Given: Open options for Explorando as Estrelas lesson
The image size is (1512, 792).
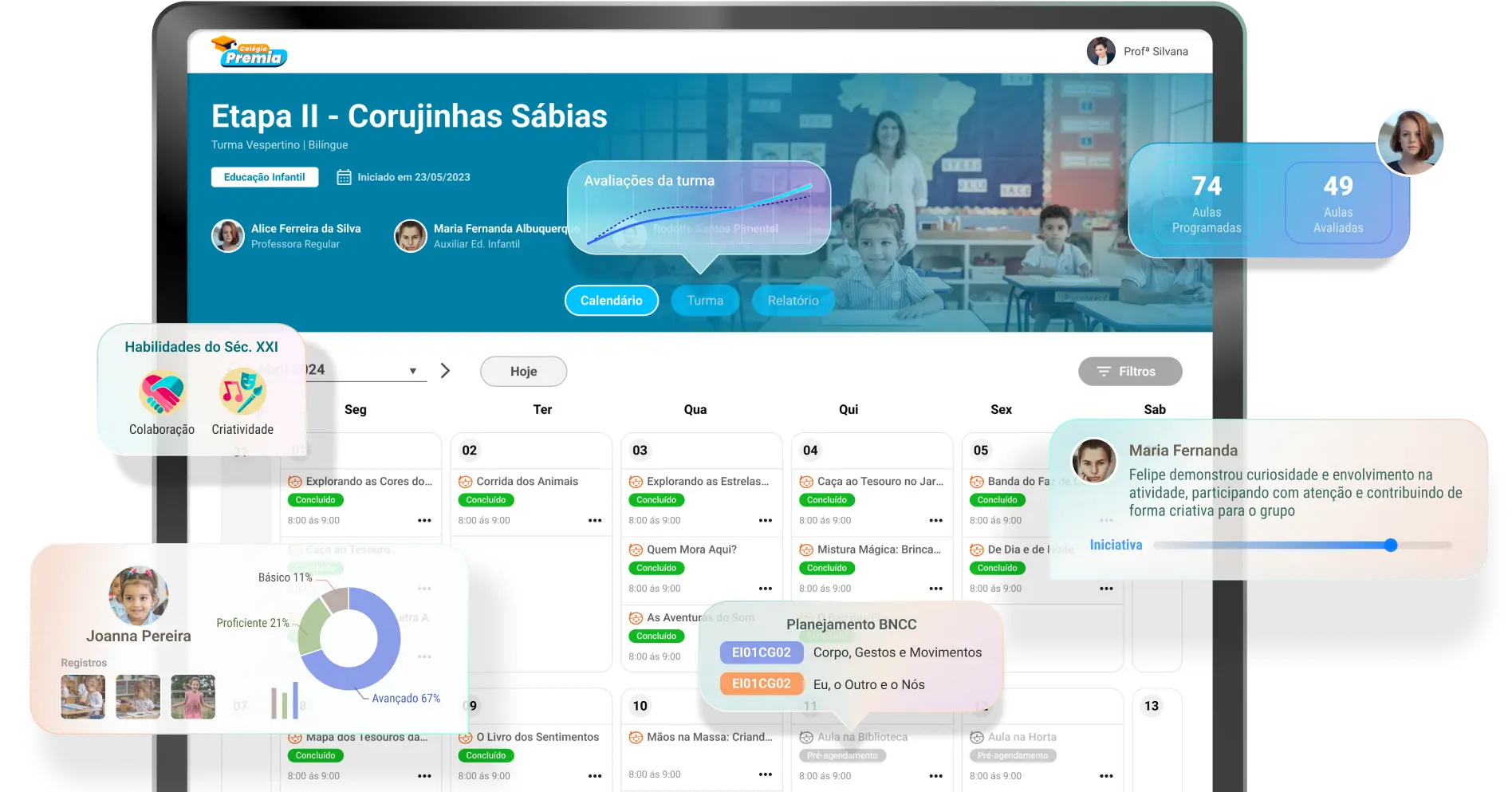Looking at the screenshot, I should coord(766,520).
